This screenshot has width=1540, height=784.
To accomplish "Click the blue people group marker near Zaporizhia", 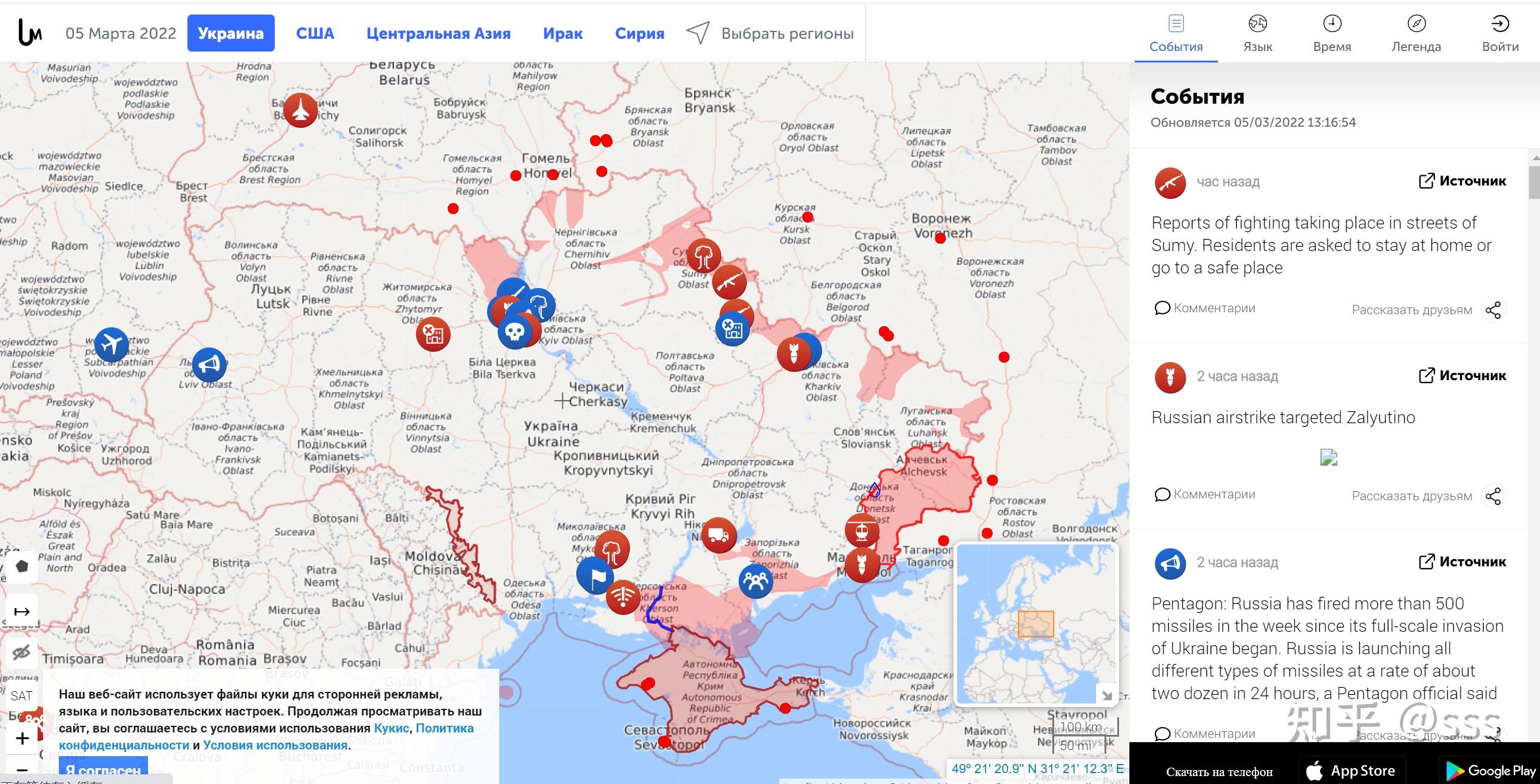I will [x=756, y=581].
